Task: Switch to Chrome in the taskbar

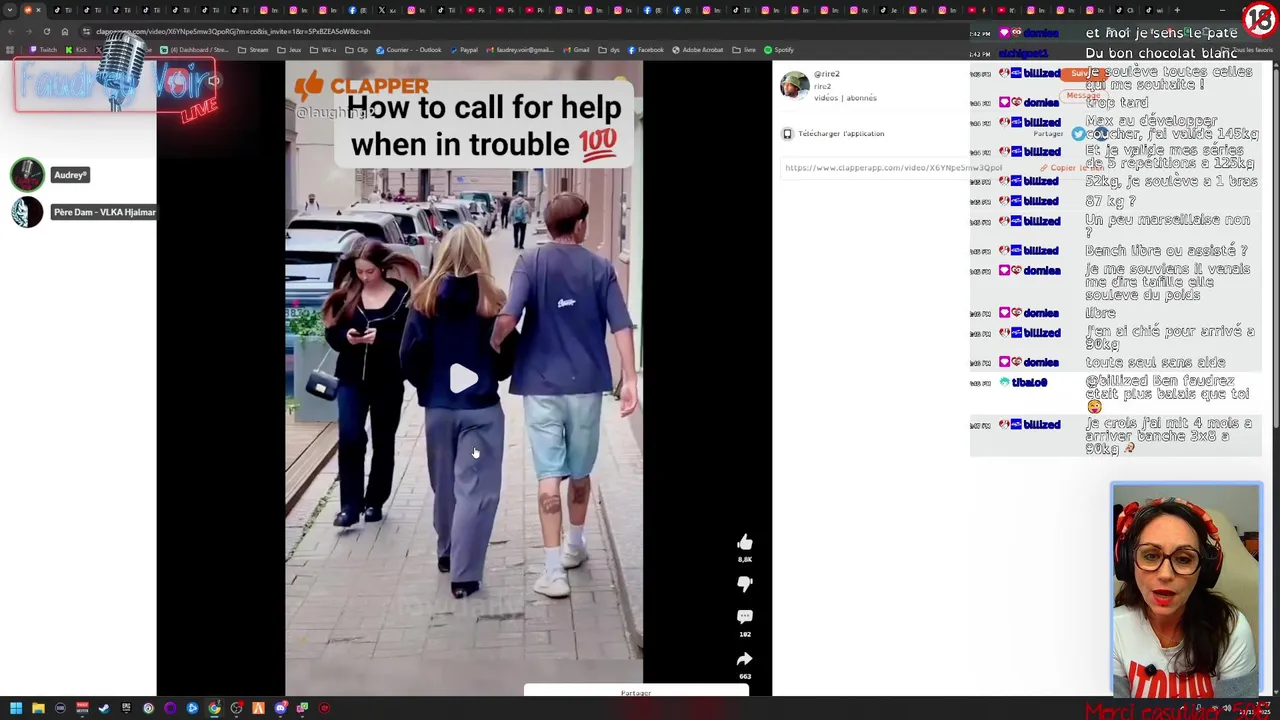Action: tap(214, 708)
